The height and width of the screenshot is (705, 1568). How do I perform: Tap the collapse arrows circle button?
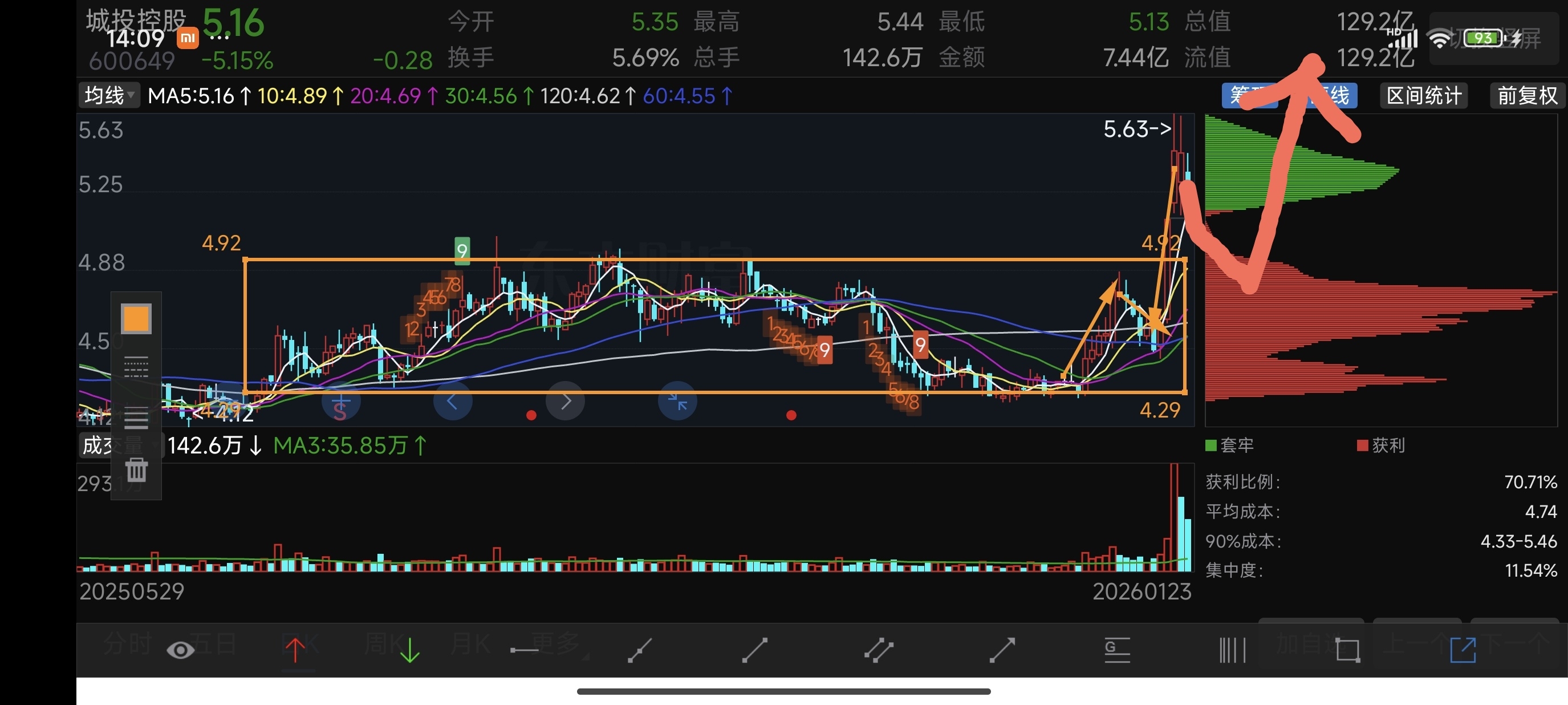tap(677, 401)
